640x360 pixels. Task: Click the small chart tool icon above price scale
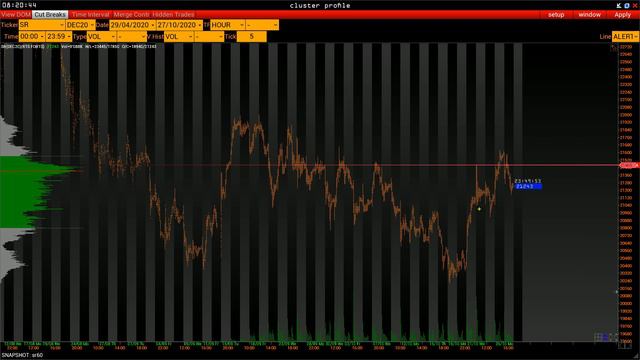613,48
